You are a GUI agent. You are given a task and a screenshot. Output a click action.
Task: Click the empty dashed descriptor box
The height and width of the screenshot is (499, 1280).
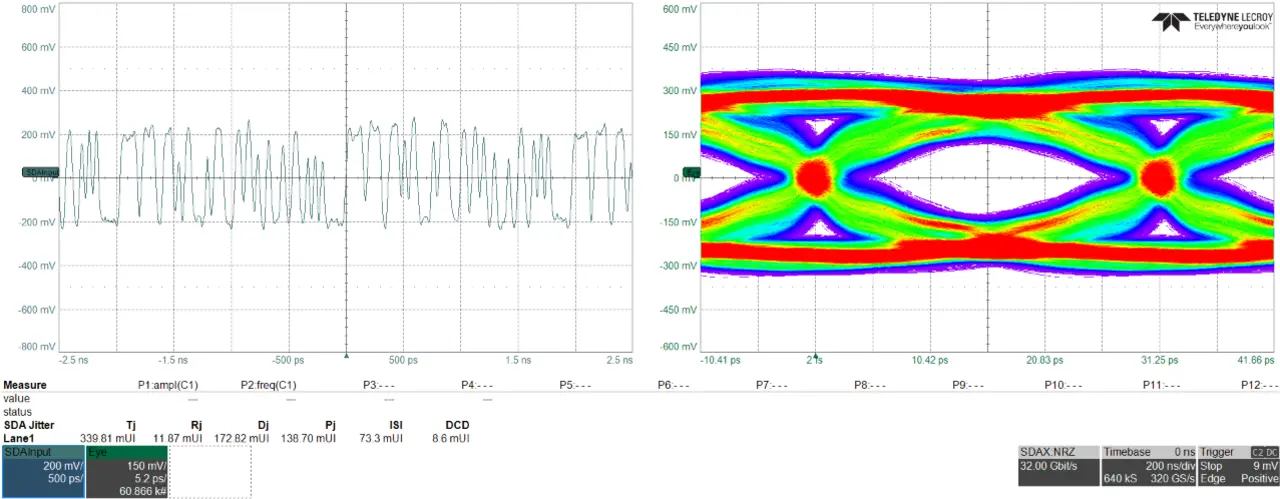pyautogui.click(x=210, y=471)
